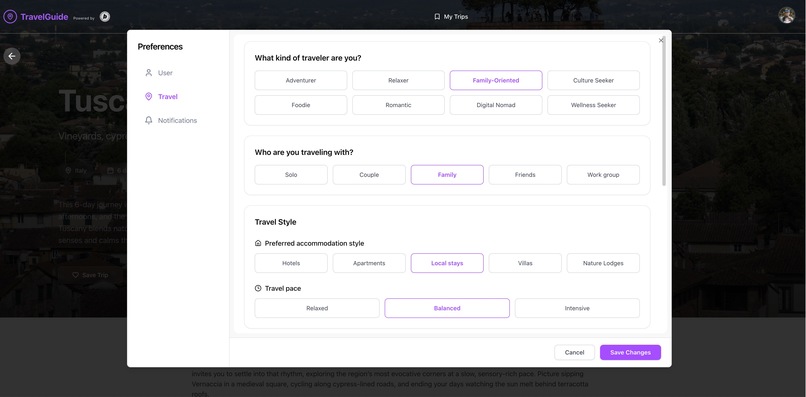Open the Notifications preferences tab
The image size is (806, 397).
point(178,120)
